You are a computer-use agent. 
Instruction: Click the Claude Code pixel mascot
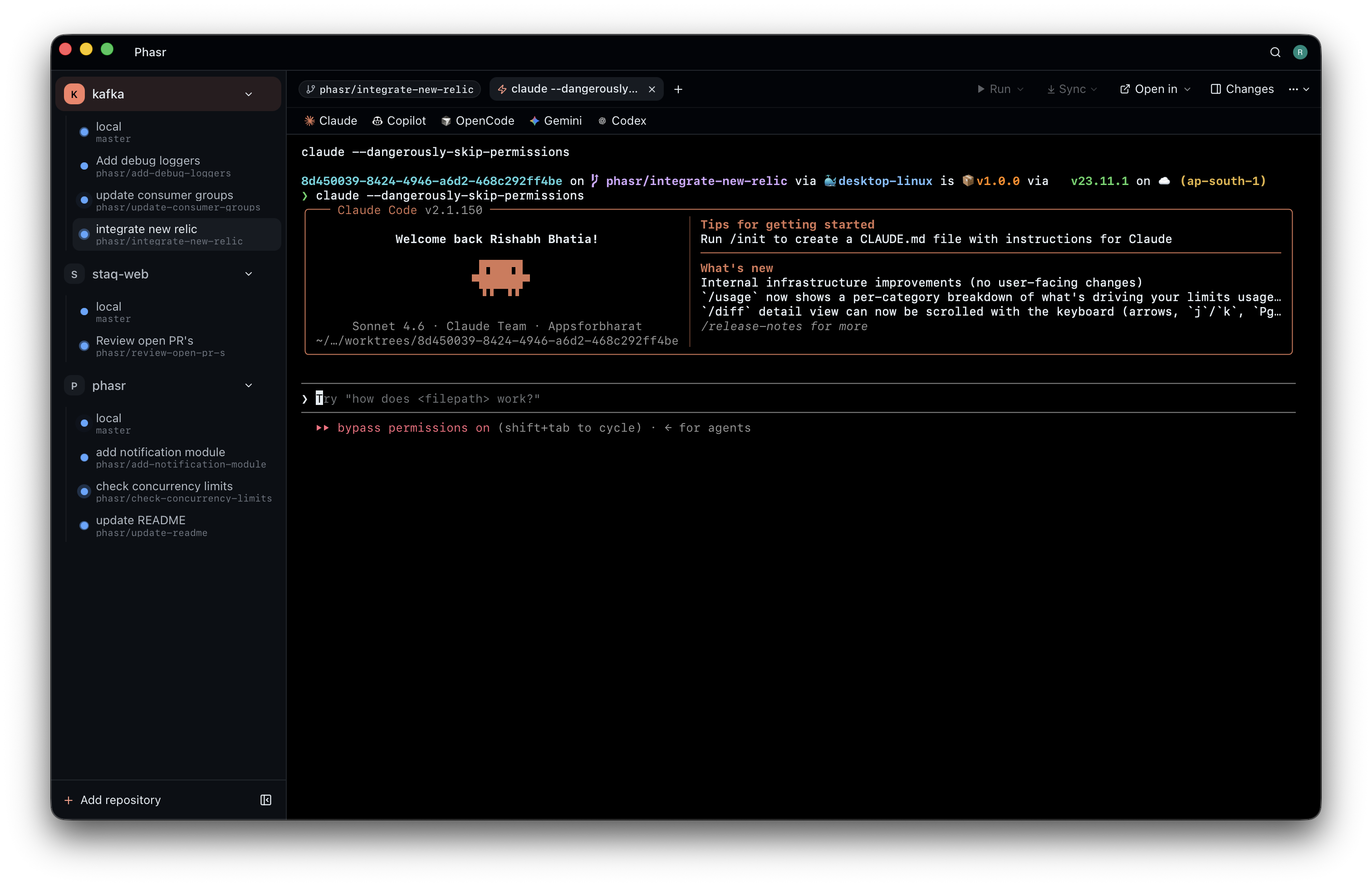(x=500, y=278)
